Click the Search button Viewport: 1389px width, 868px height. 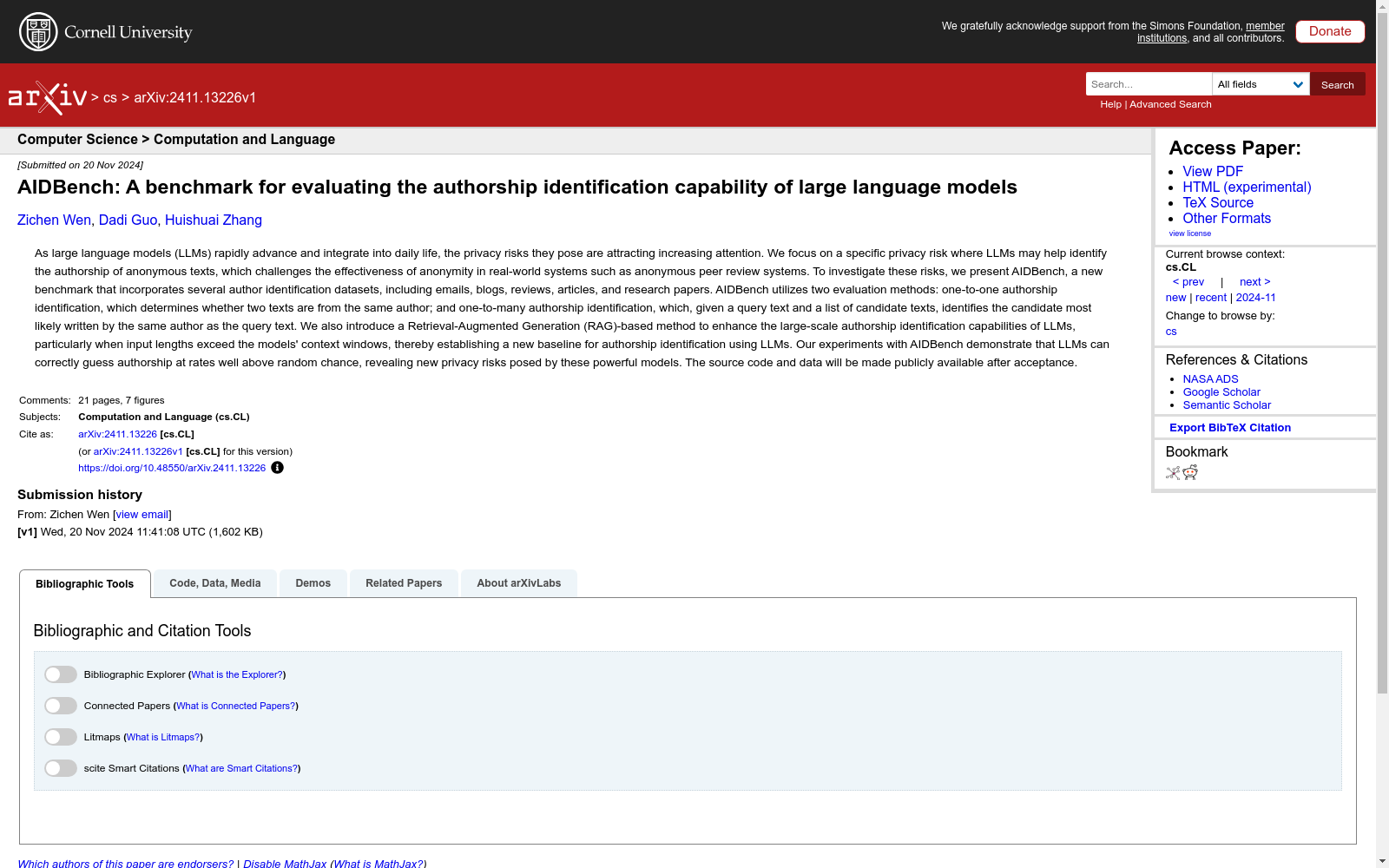[1338, 84]
